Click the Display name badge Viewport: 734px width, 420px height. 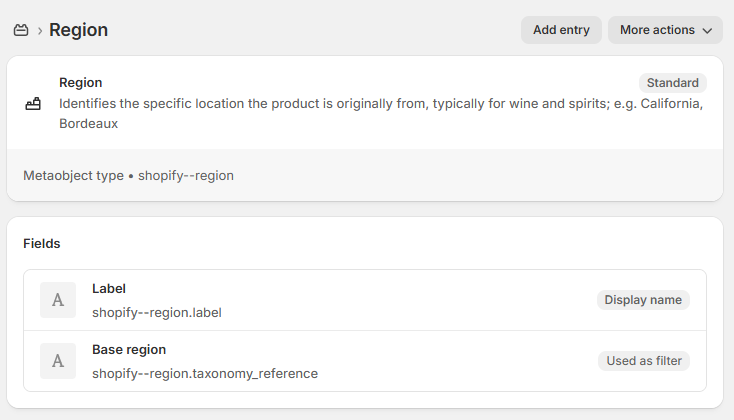(x=643, y=300)
